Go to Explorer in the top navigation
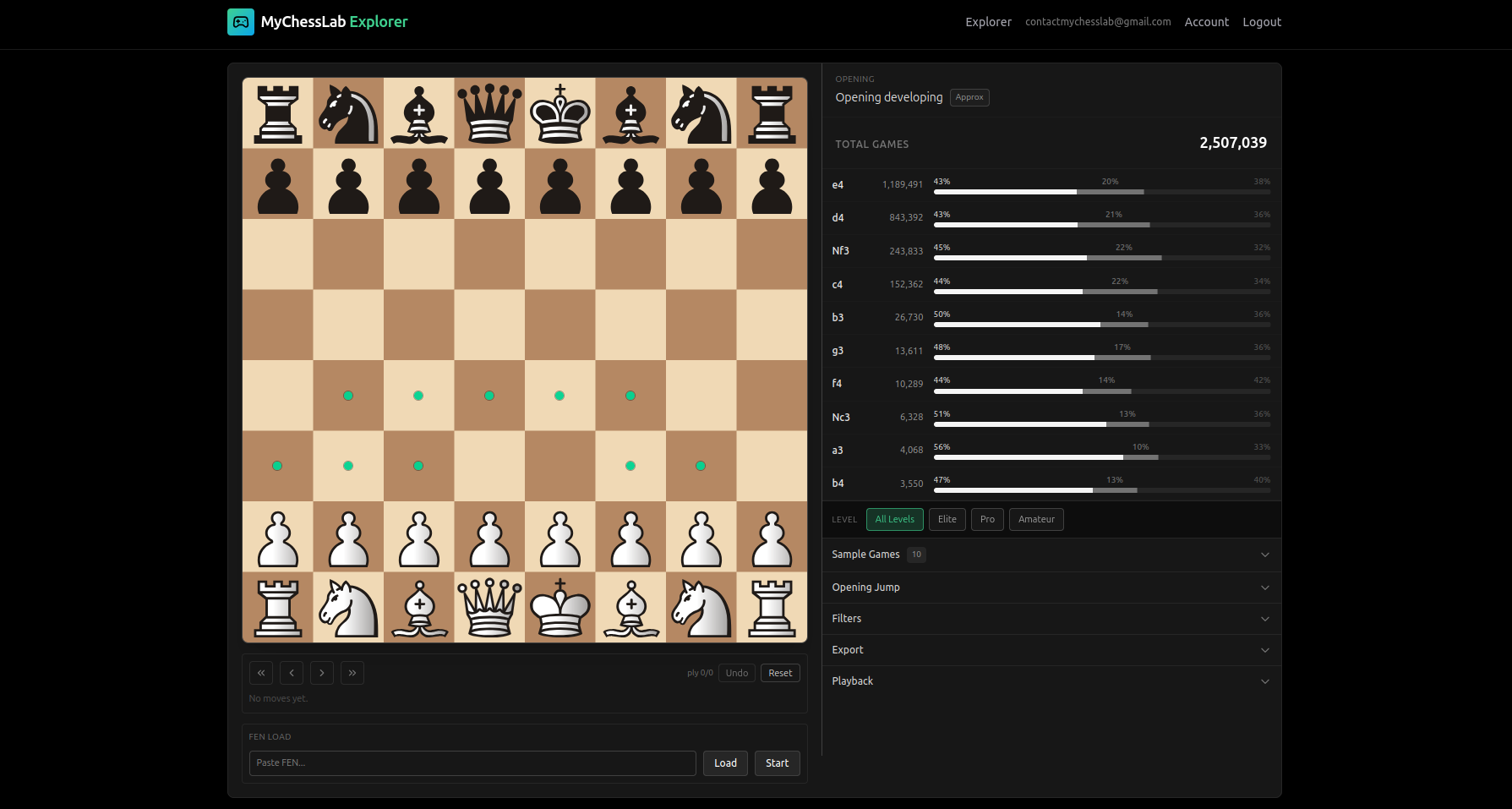 [988, 22]
